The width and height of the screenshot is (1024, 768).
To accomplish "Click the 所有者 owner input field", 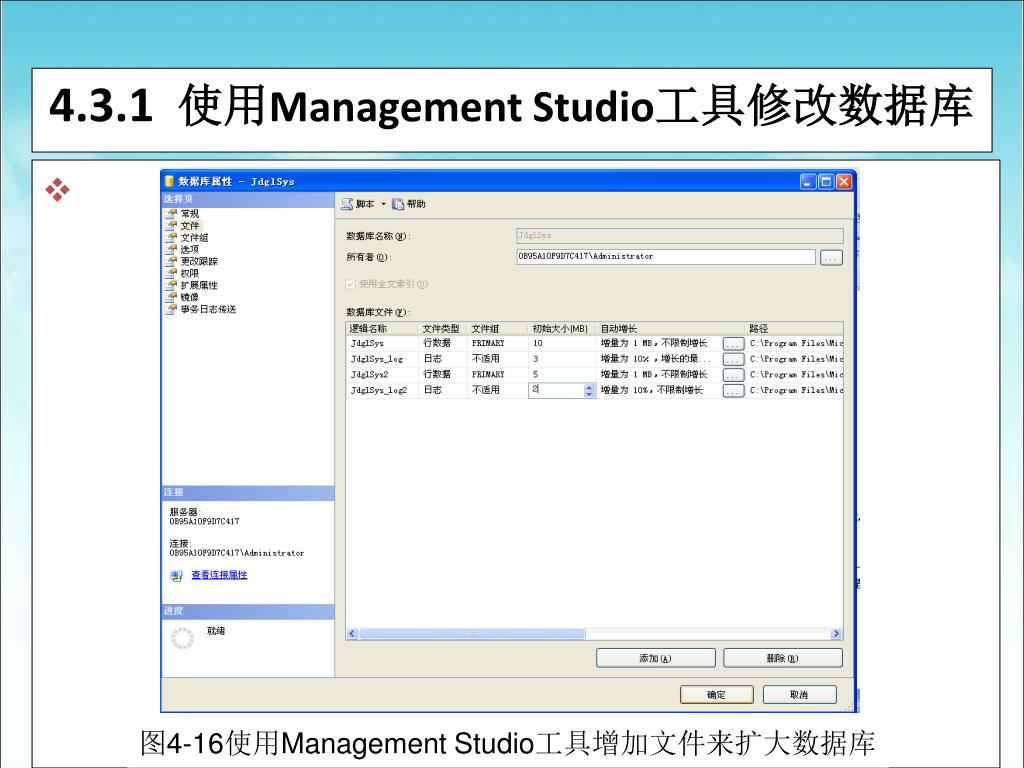I will [x=665, y=257].
